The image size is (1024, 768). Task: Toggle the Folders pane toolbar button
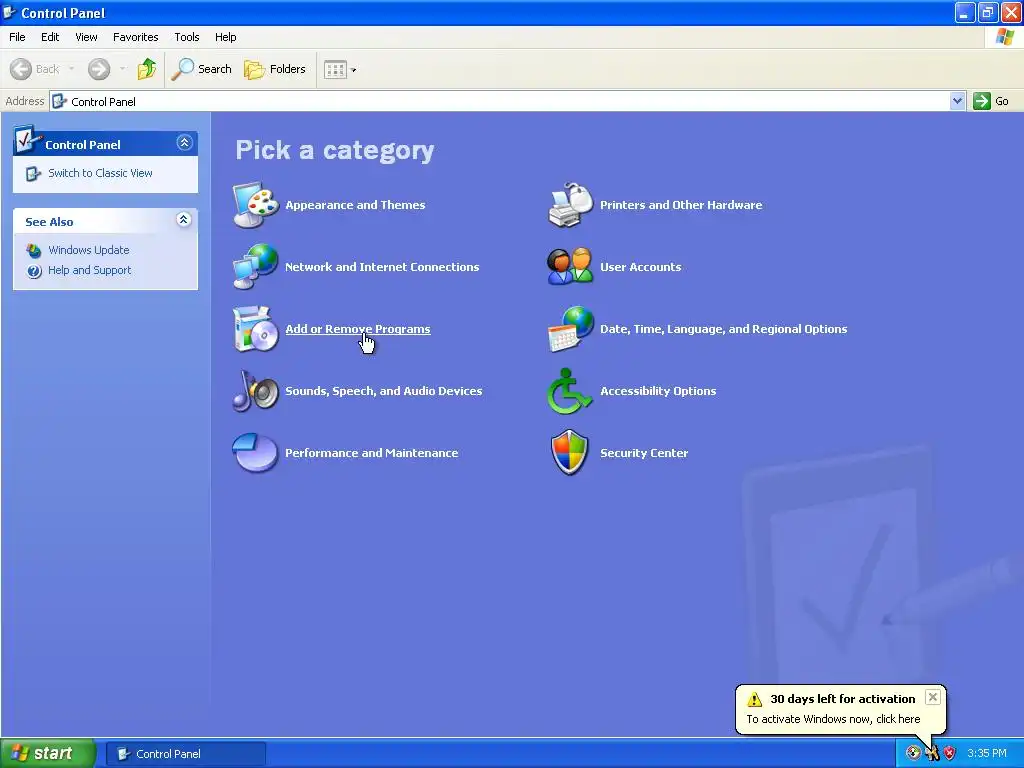coord(274,69)
